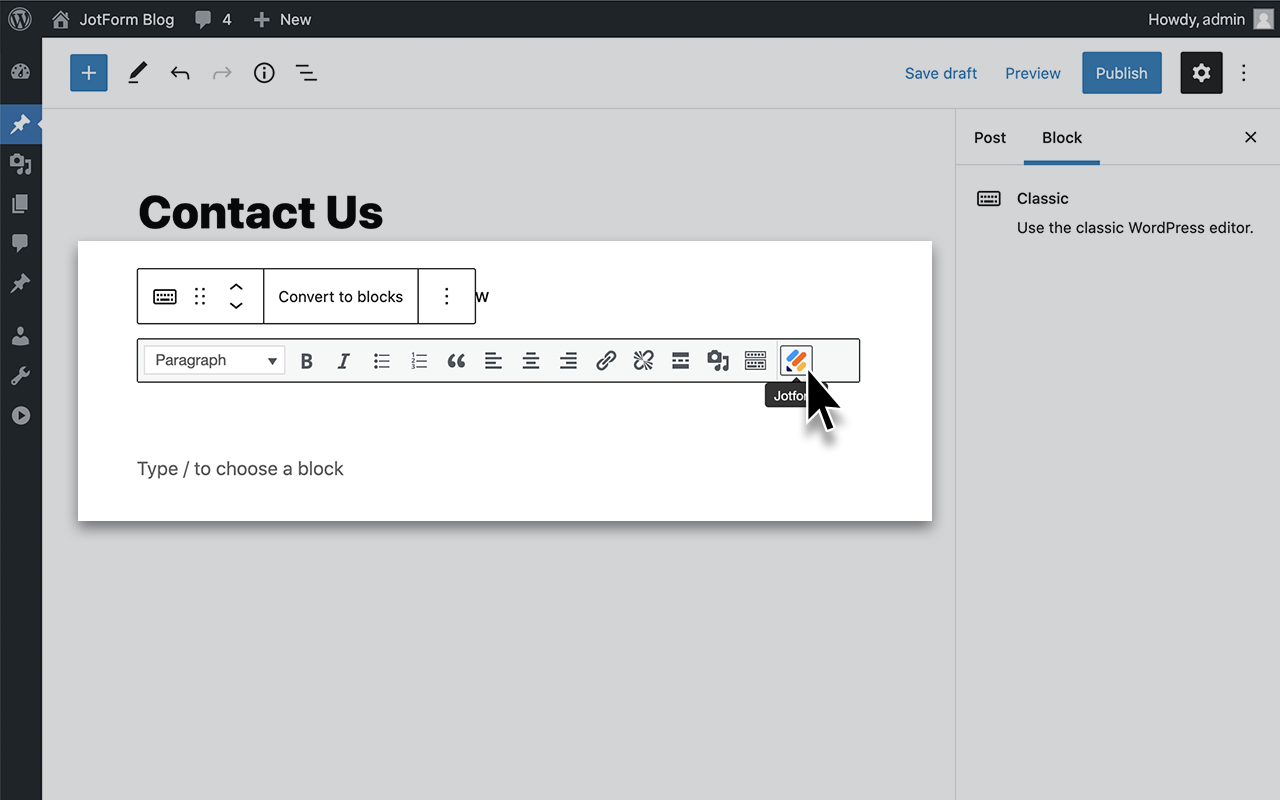Screen dimensions: 1280x800
Task: Open editor options three-dot menu
Action: click(x=1244, y=73)
